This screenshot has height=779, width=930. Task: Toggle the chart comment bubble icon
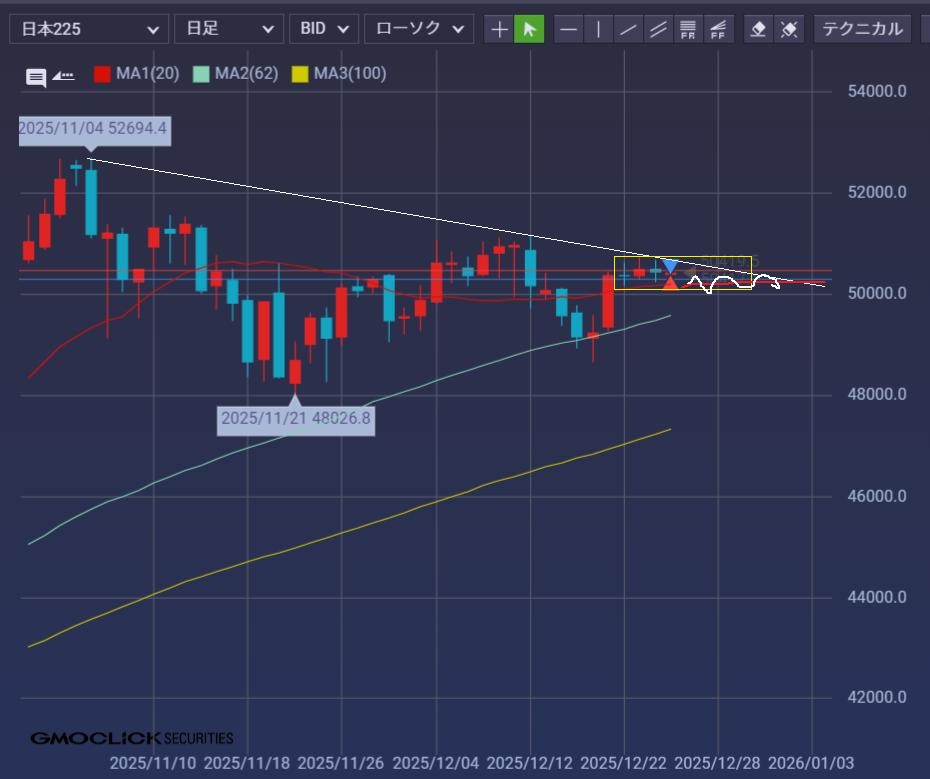[36, 77]
